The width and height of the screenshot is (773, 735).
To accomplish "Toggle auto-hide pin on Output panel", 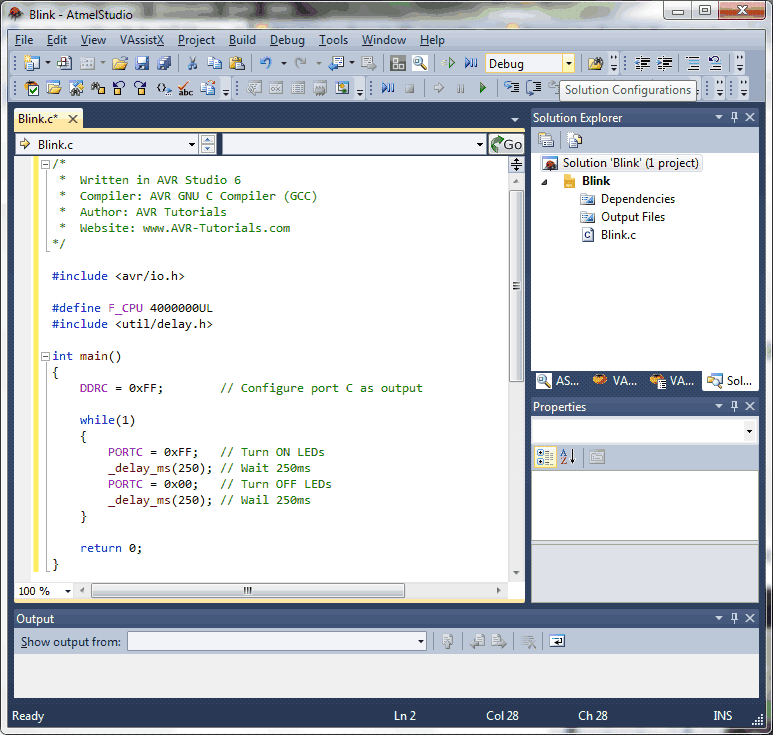I will pos(734,619).
